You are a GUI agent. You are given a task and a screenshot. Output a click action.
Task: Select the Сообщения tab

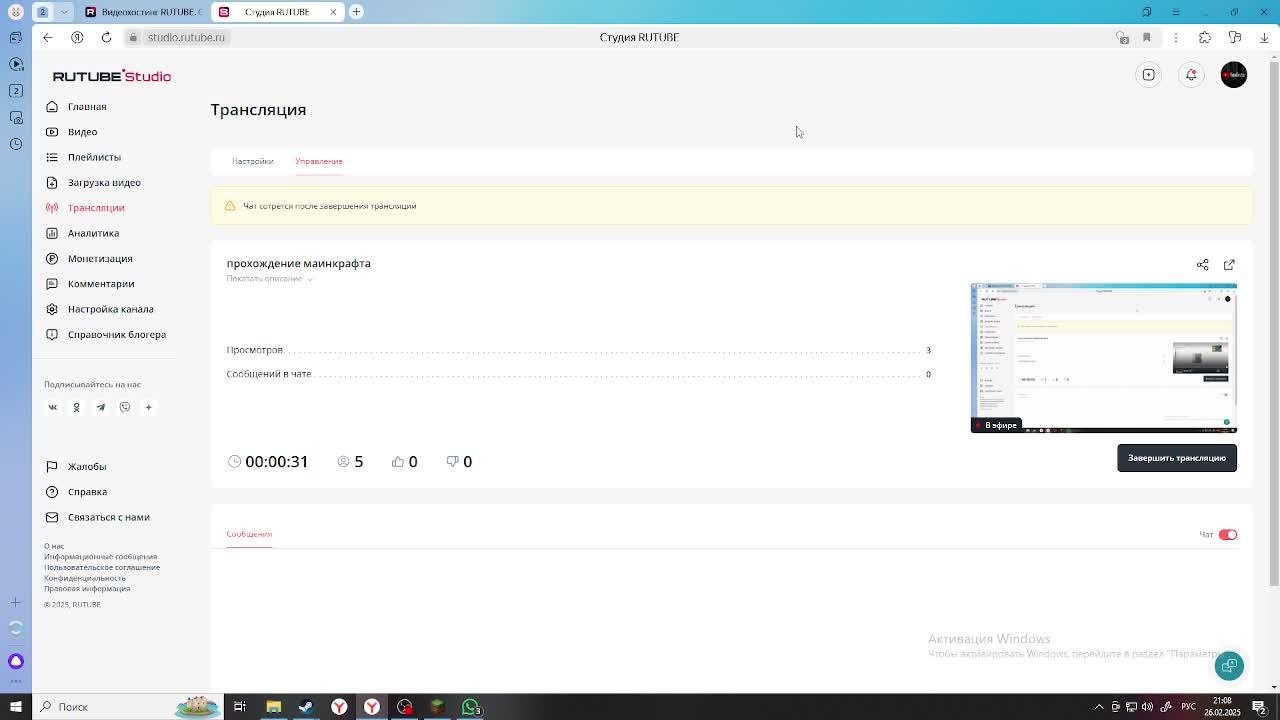(249, 534)
